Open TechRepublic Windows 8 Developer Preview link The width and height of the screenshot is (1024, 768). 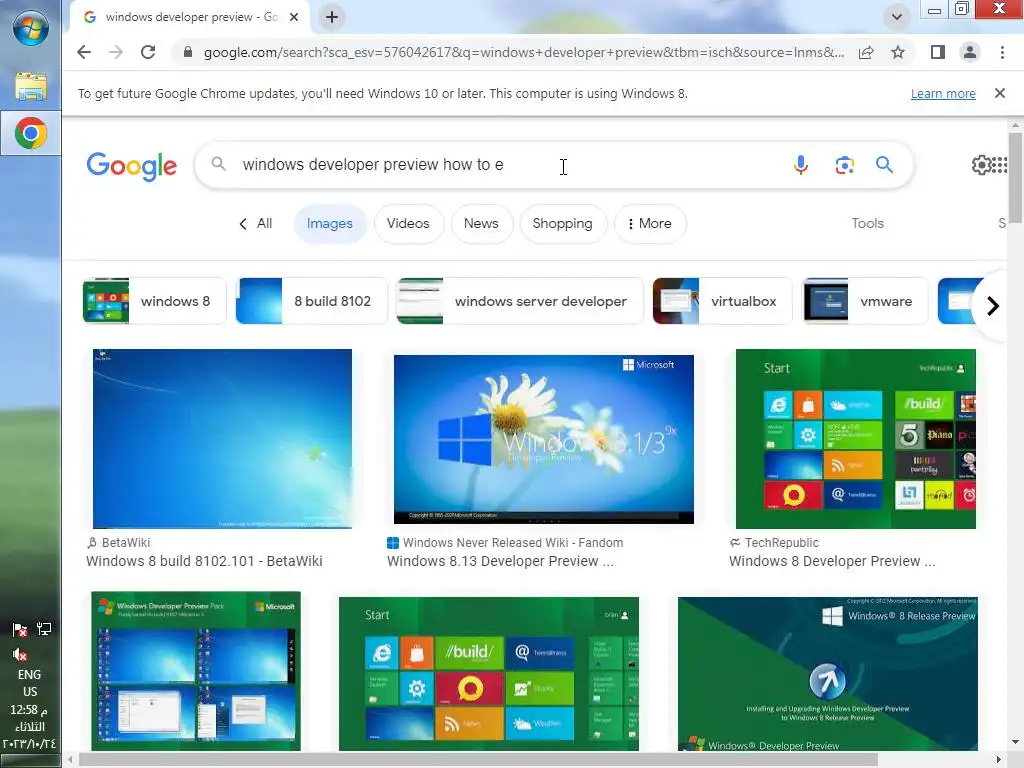click(832, 561)
